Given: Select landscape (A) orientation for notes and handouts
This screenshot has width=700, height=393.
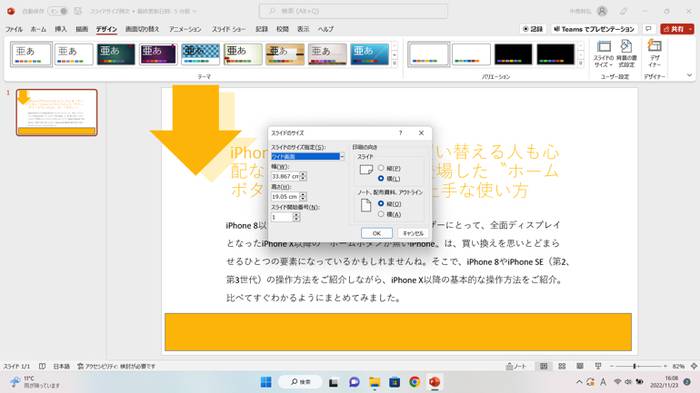Looking at the screenshot, I should tap(381, 214).
